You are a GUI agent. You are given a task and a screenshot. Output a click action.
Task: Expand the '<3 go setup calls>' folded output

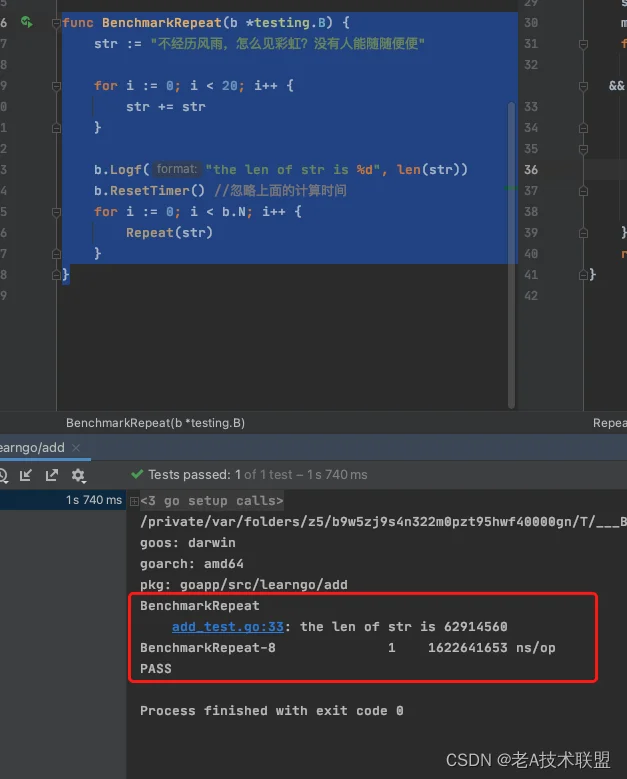(134, 501)
